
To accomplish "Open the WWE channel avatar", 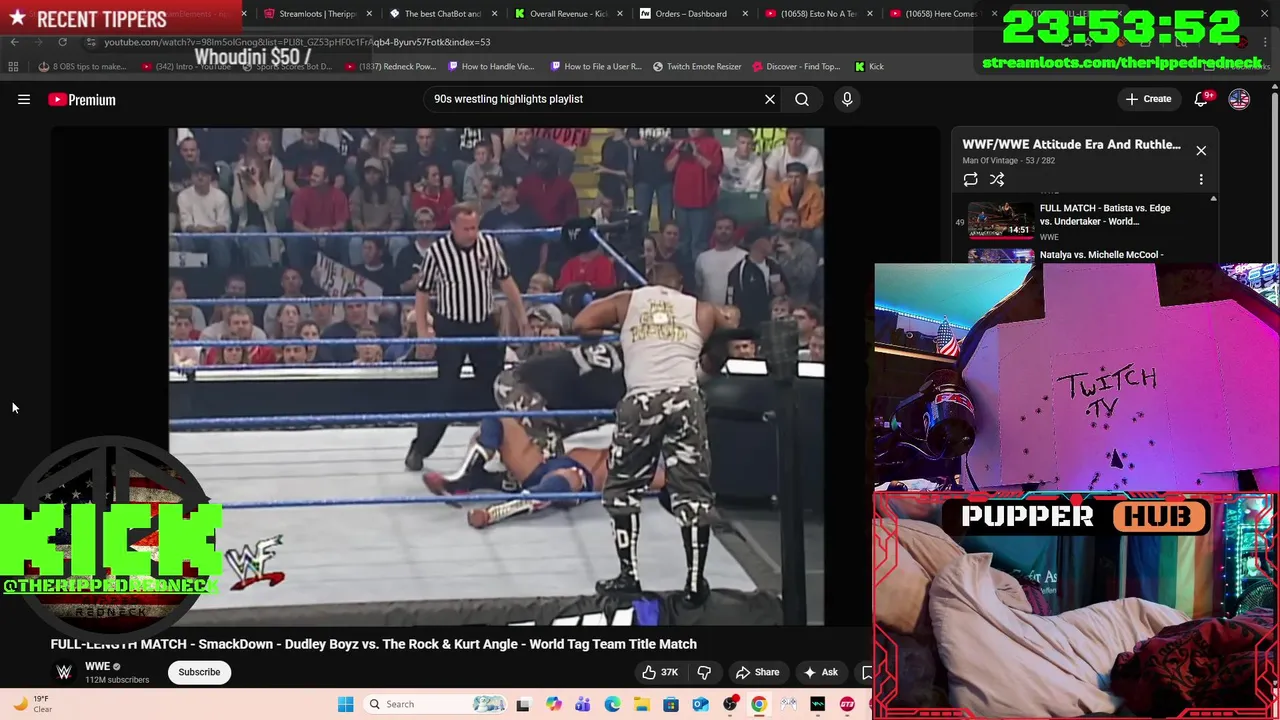I will 64,672.
